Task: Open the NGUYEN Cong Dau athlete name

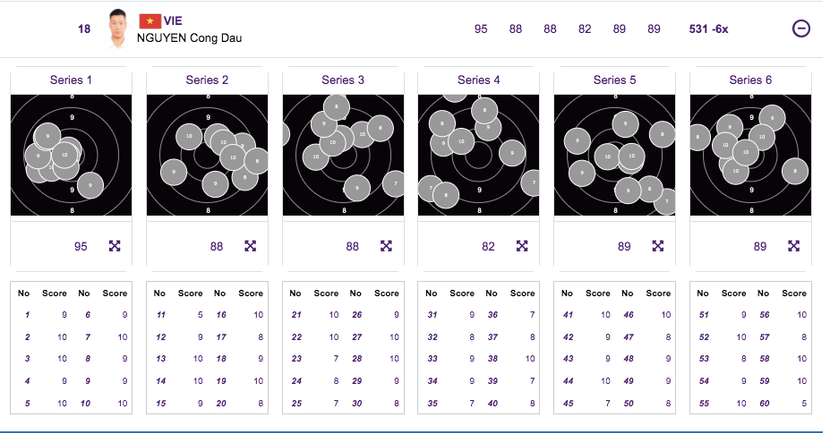Action: (189, 38)
